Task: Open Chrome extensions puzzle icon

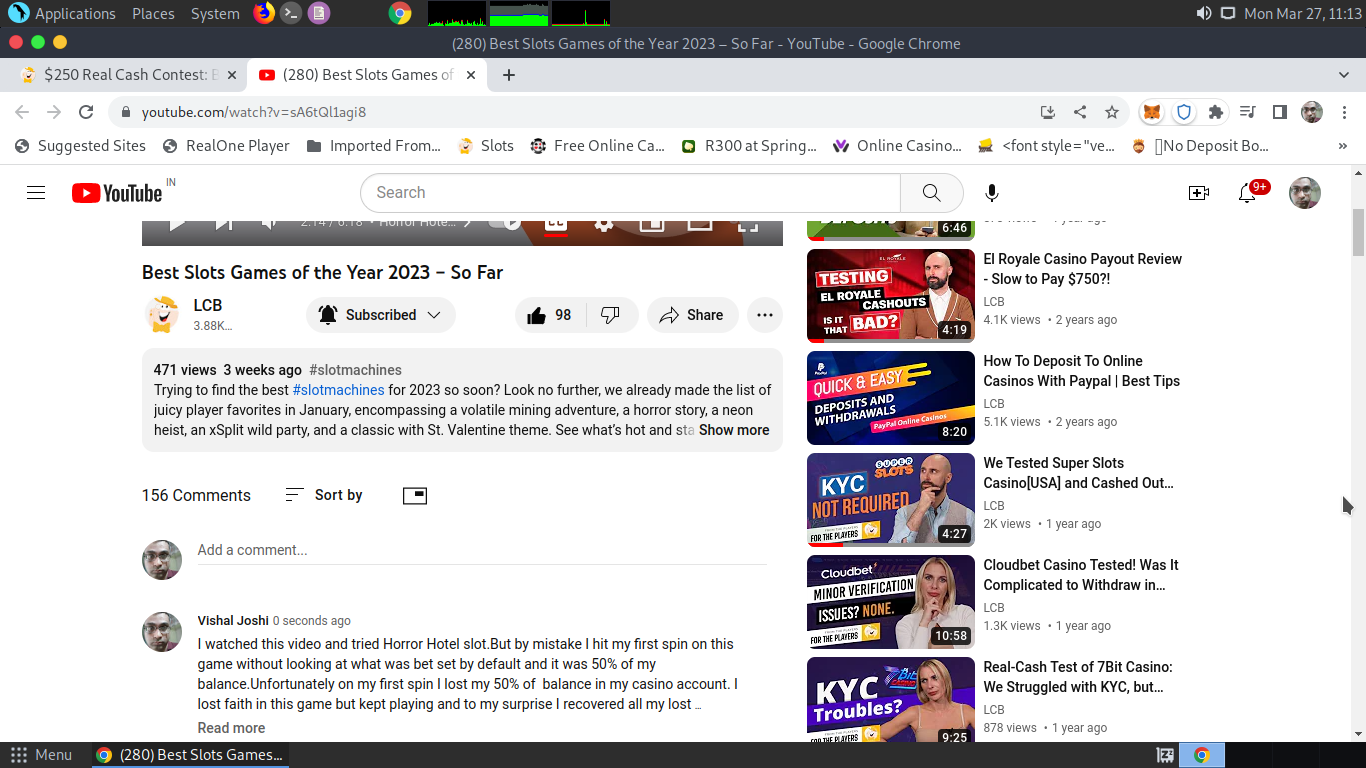Action: 1216,112
